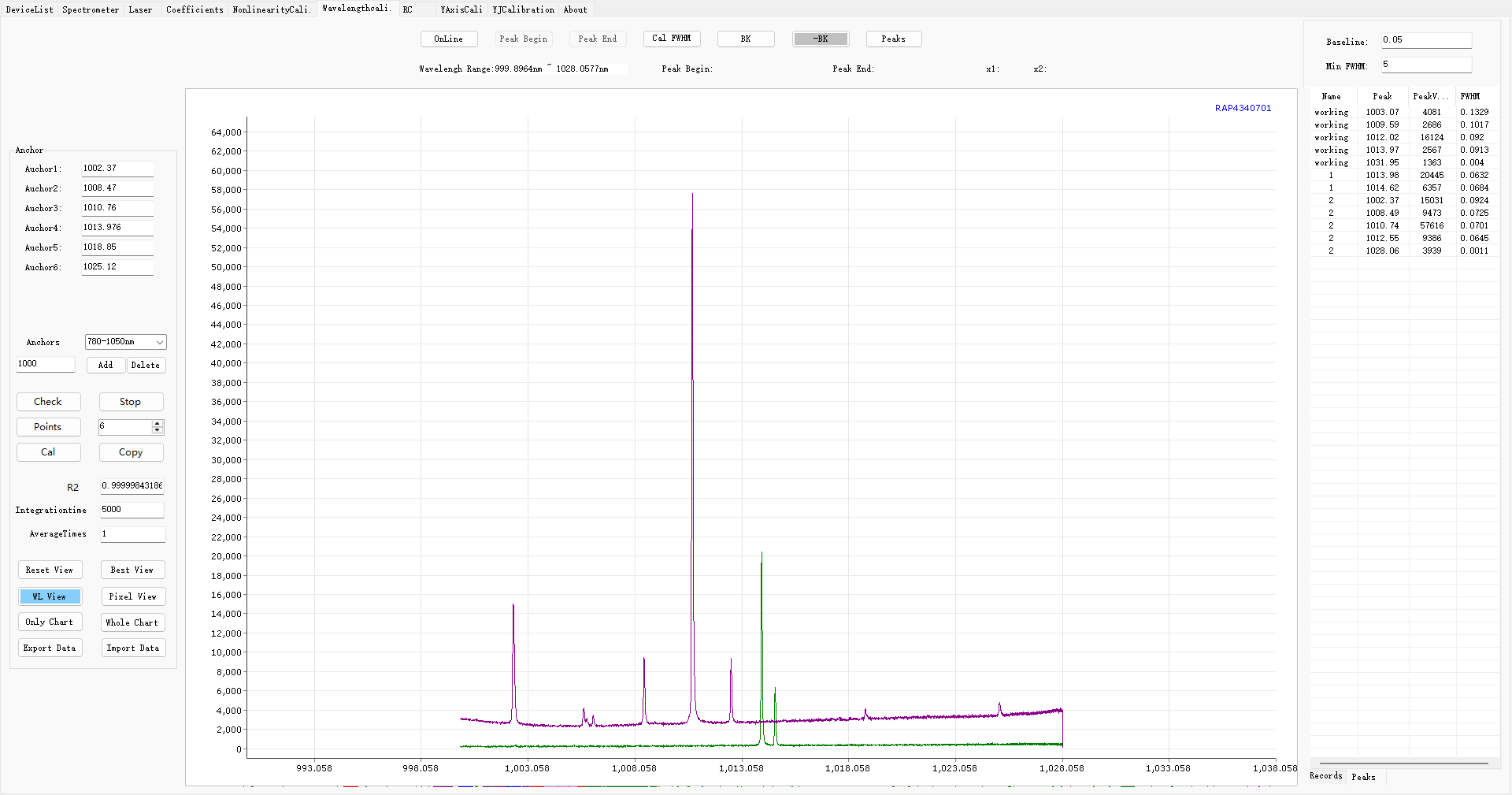Switch to Pixel View mode
Image resolution: width=1512 pixels, height=795 pixels.
[132, 596]
